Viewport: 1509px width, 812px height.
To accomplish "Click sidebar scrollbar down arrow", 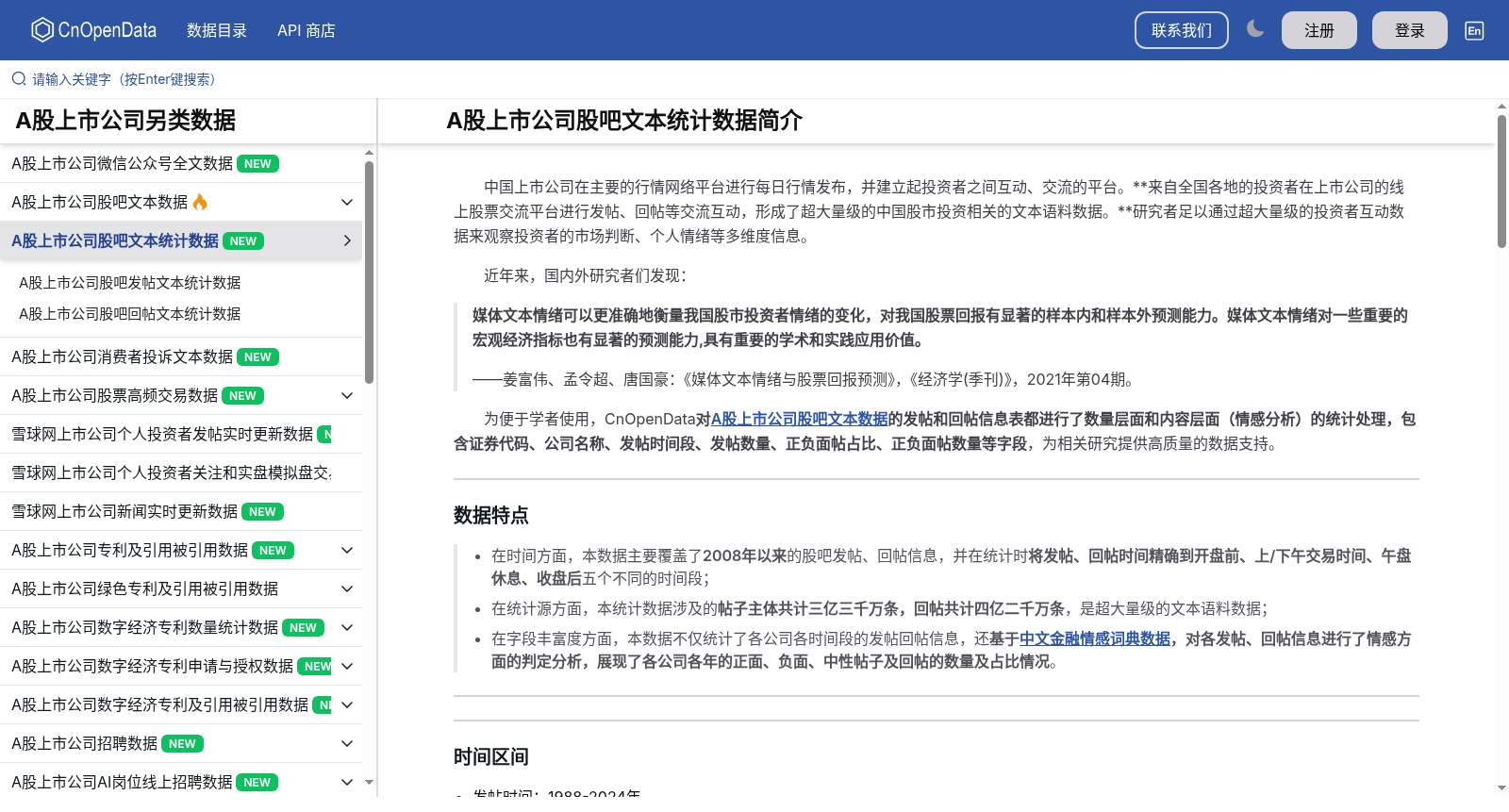I will (x=369, y=782).
